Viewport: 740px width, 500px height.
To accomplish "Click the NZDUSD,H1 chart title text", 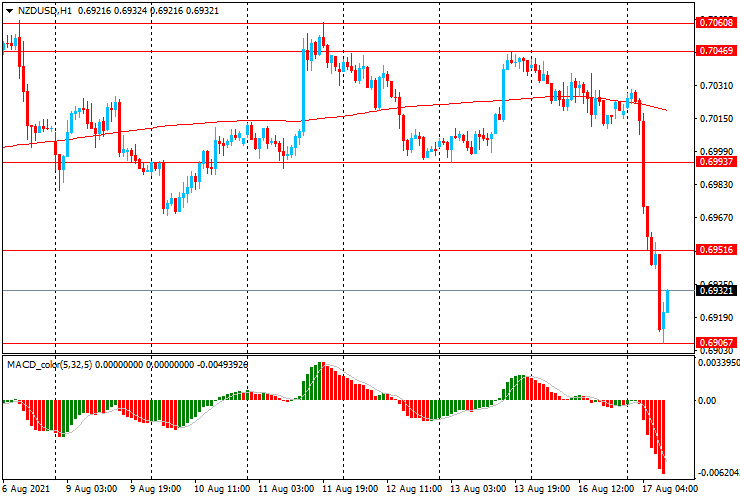I will pyautogui.click(x=45, y=10).
